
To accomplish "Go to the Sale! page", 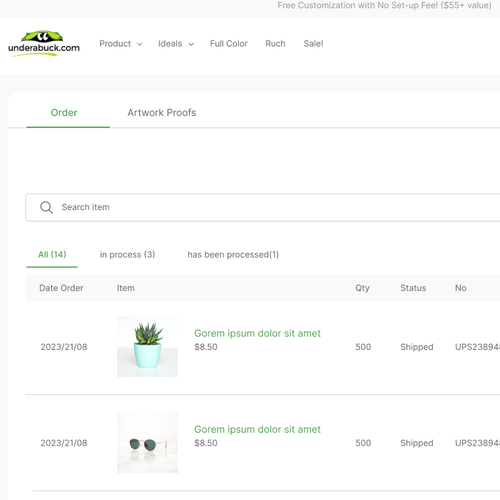I will tap(313, 44).
